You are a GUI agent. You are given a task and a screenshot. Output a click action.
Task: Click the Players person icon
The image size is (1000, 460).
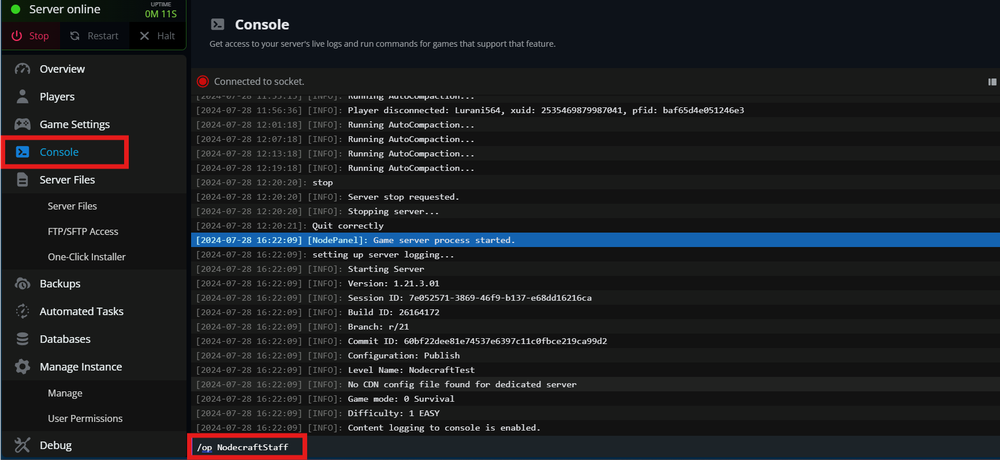click(22, 97)
